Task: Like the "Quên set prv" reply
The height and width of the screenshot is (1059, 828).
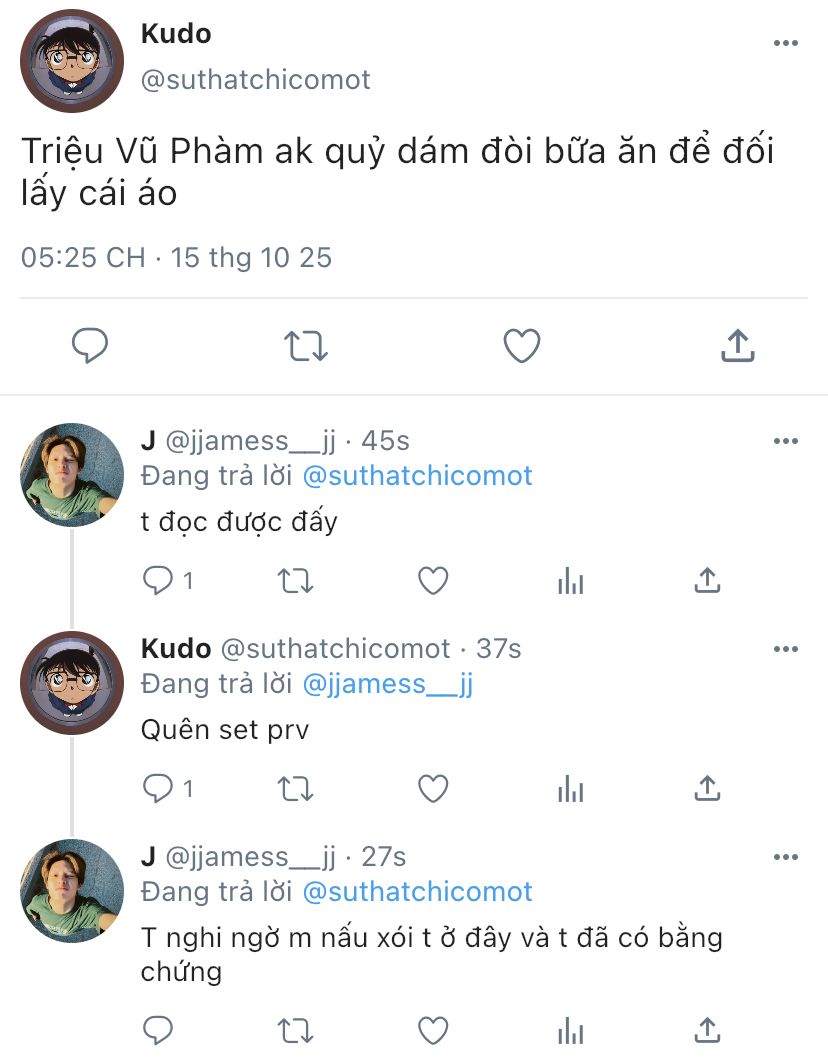Action: point(433,789)
